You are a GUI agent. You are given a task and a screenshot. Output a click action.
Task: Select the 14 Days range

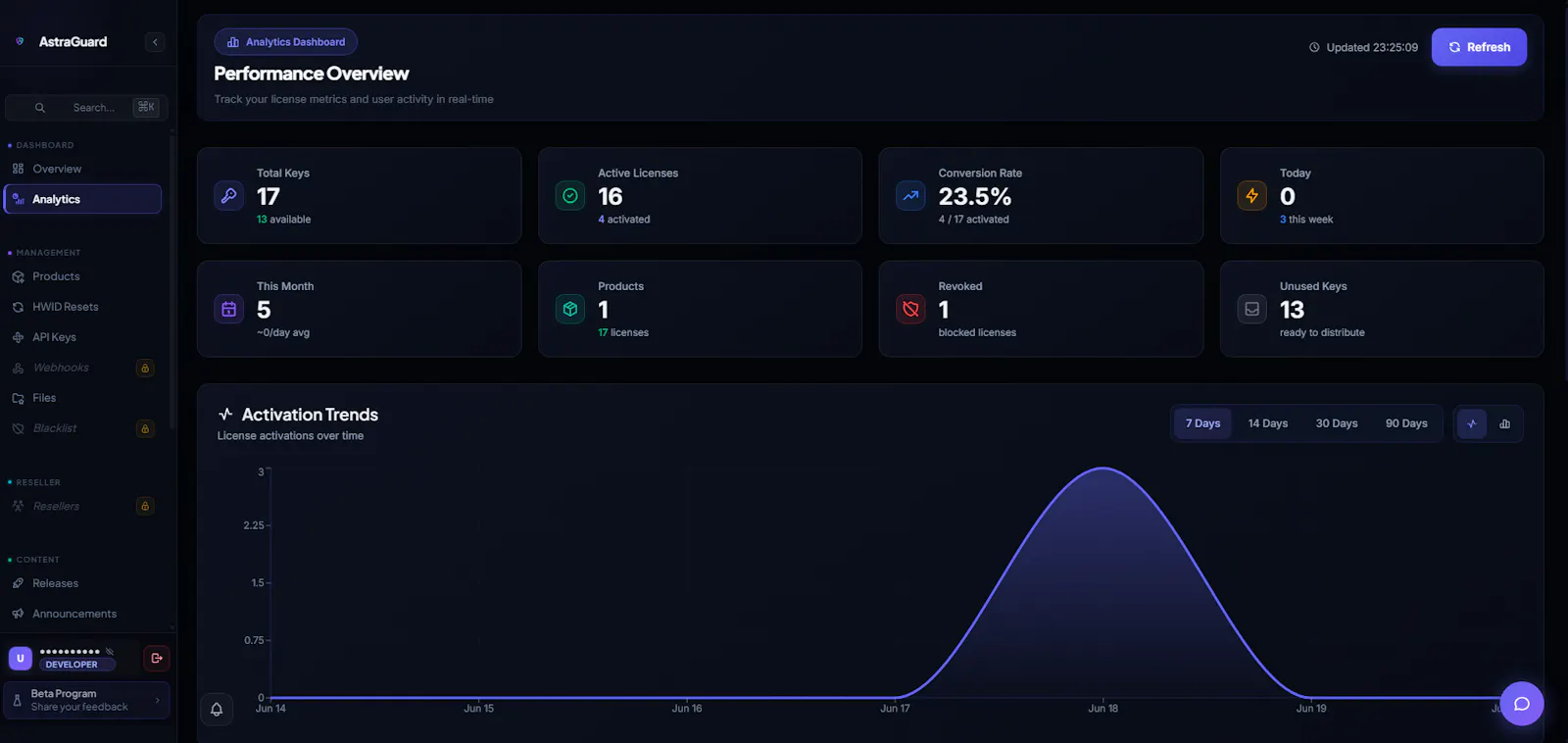click(x=1267, y=423)
